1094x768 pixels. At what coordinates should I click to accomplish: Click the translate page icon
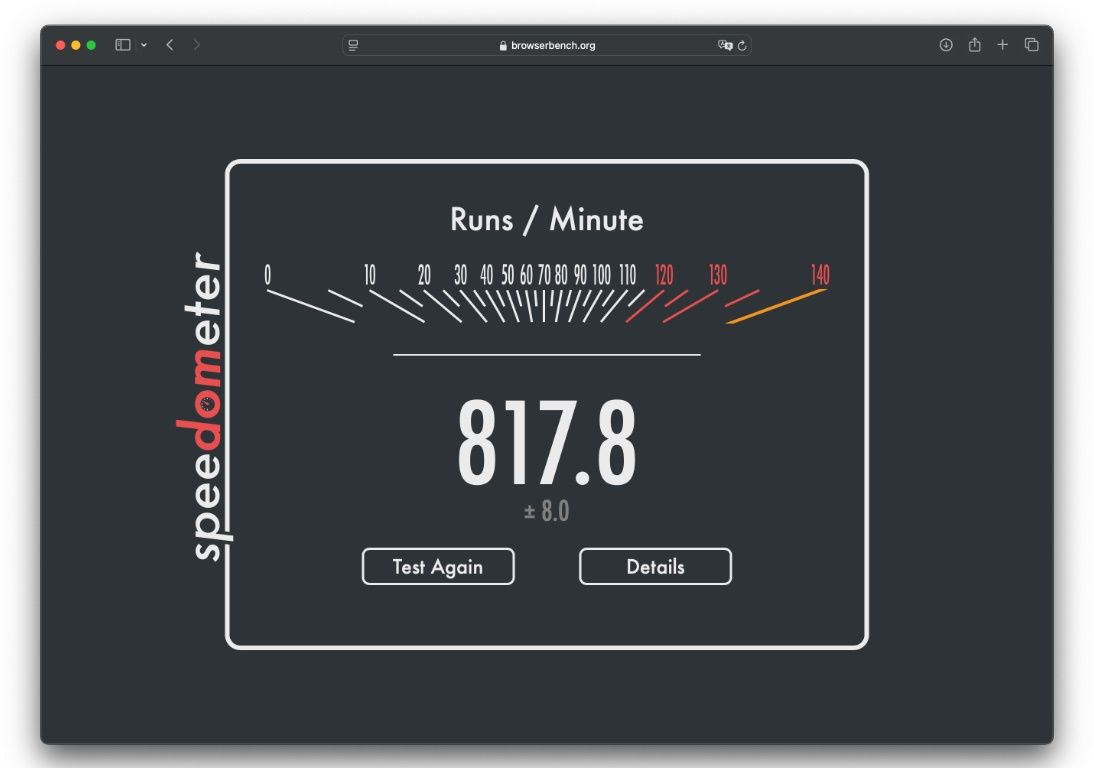(x=725, y=45)
